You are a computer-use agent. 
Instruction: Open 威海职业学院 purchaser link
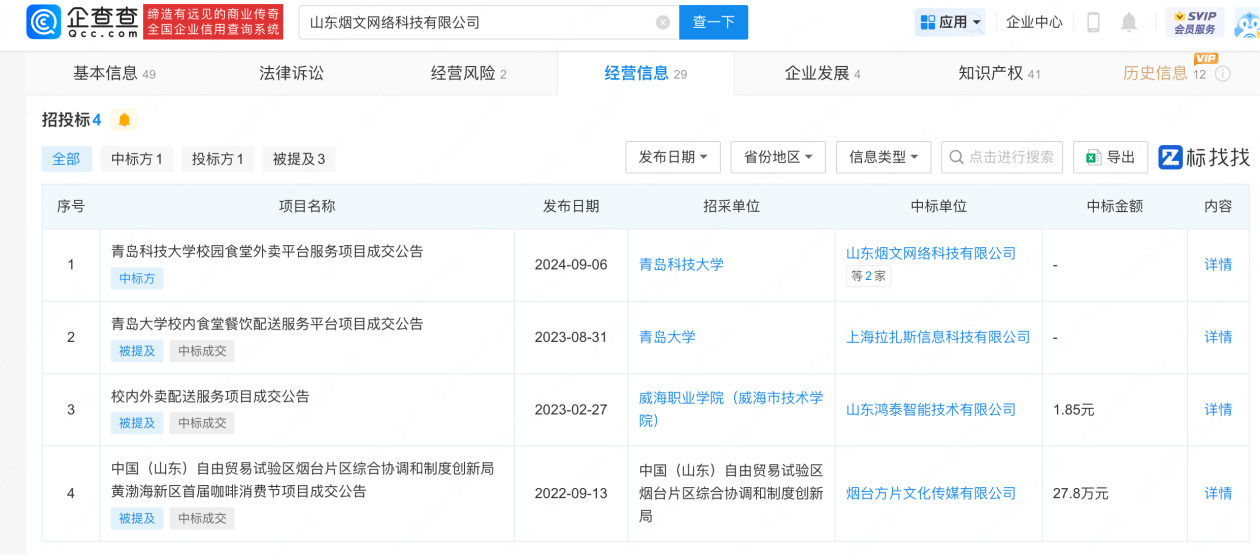point(731,409)
